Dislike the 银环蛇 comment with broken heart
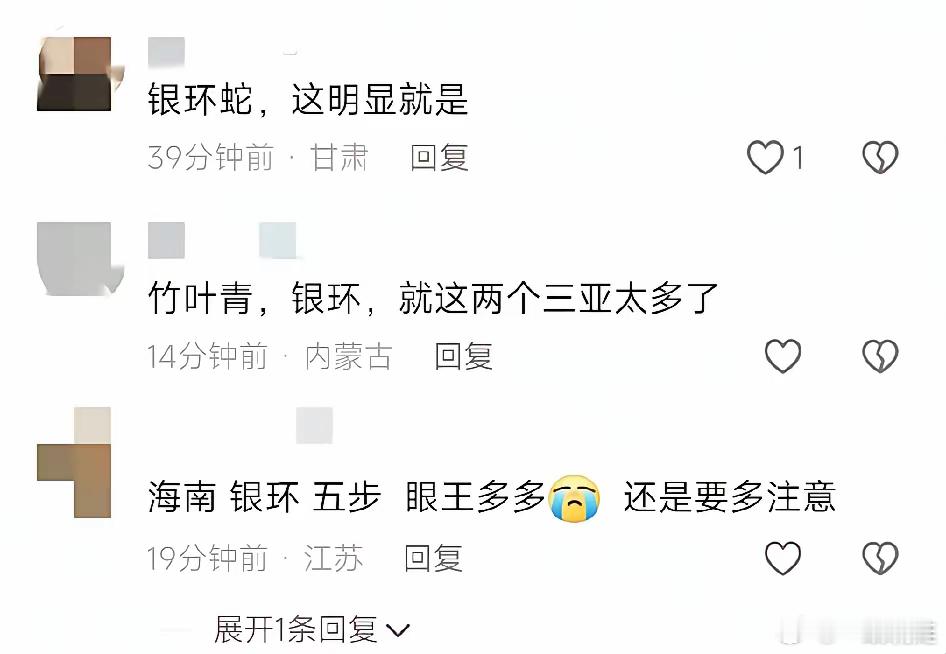Image resolution: width=946 pixels, height=654 pixels. pos(880,157)
